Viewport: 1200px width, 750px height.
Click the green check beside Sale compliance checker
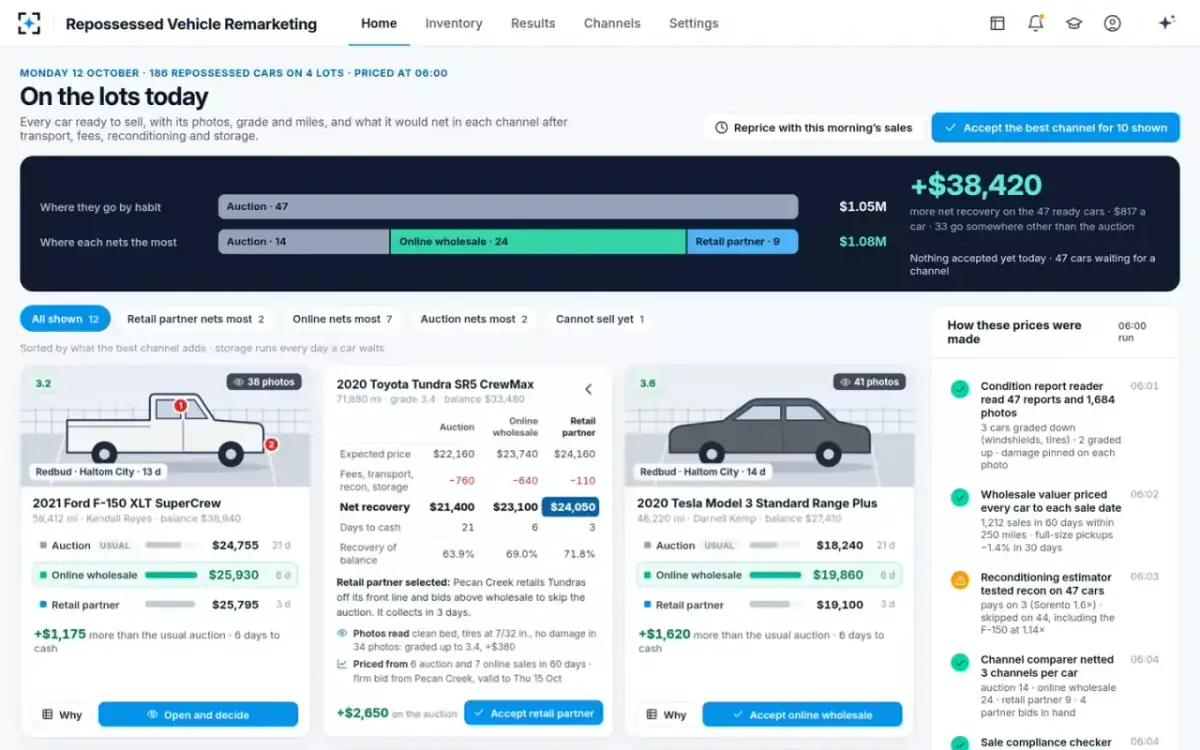pos(960,744)
